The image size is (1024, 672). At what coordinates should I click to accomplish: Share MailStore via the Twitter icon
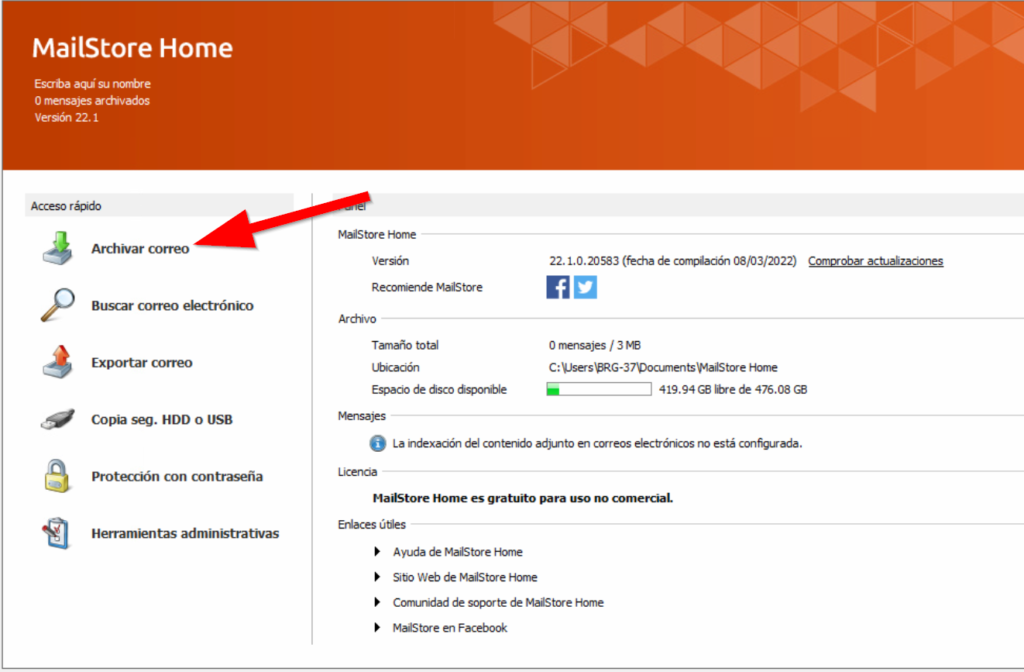[x=585, y=287]
